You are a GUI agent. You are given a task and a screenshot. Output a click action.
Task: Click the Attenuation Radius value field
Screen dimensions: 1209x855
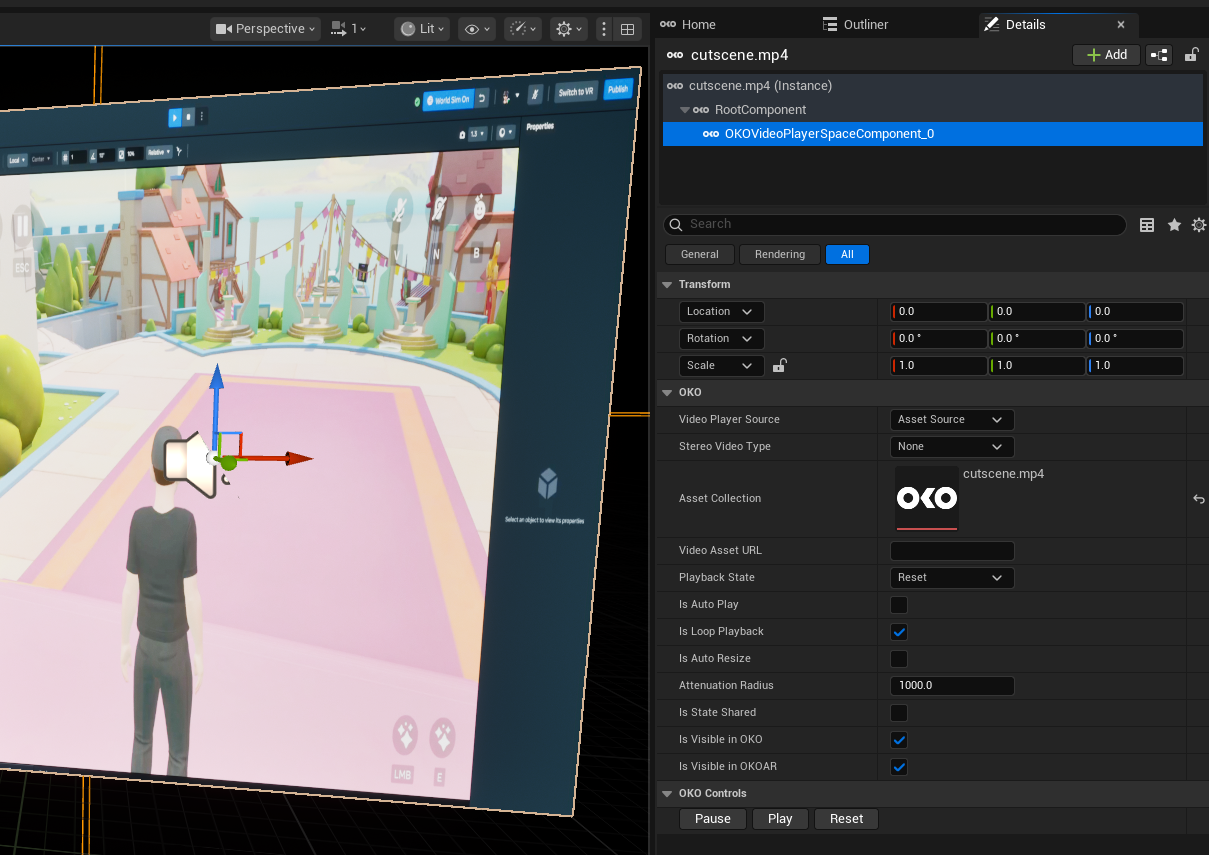[952, 686]
